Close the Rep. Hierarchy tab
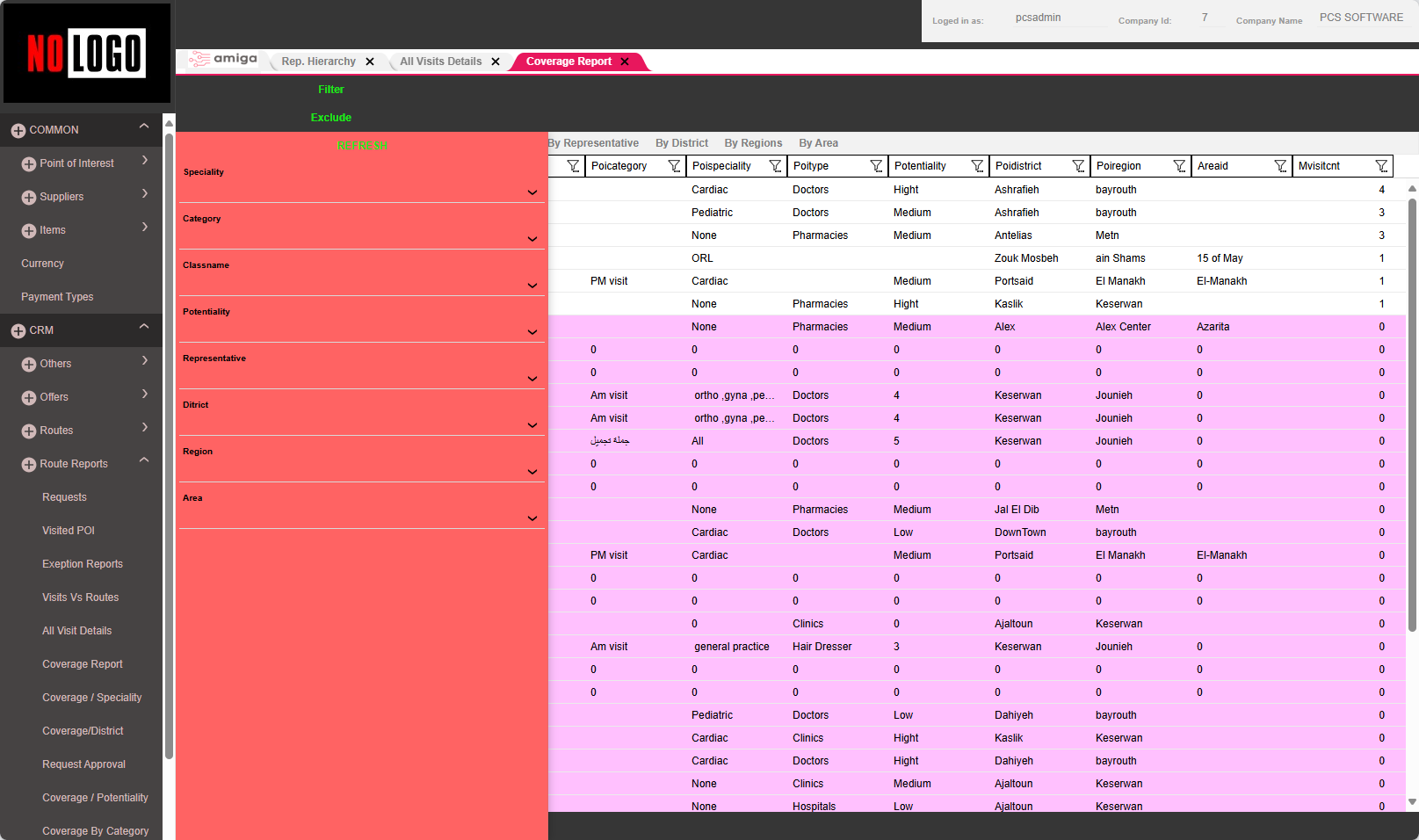Image resolution: width=1419 pixels, height=840 pixels. click(x=370, y=62)
